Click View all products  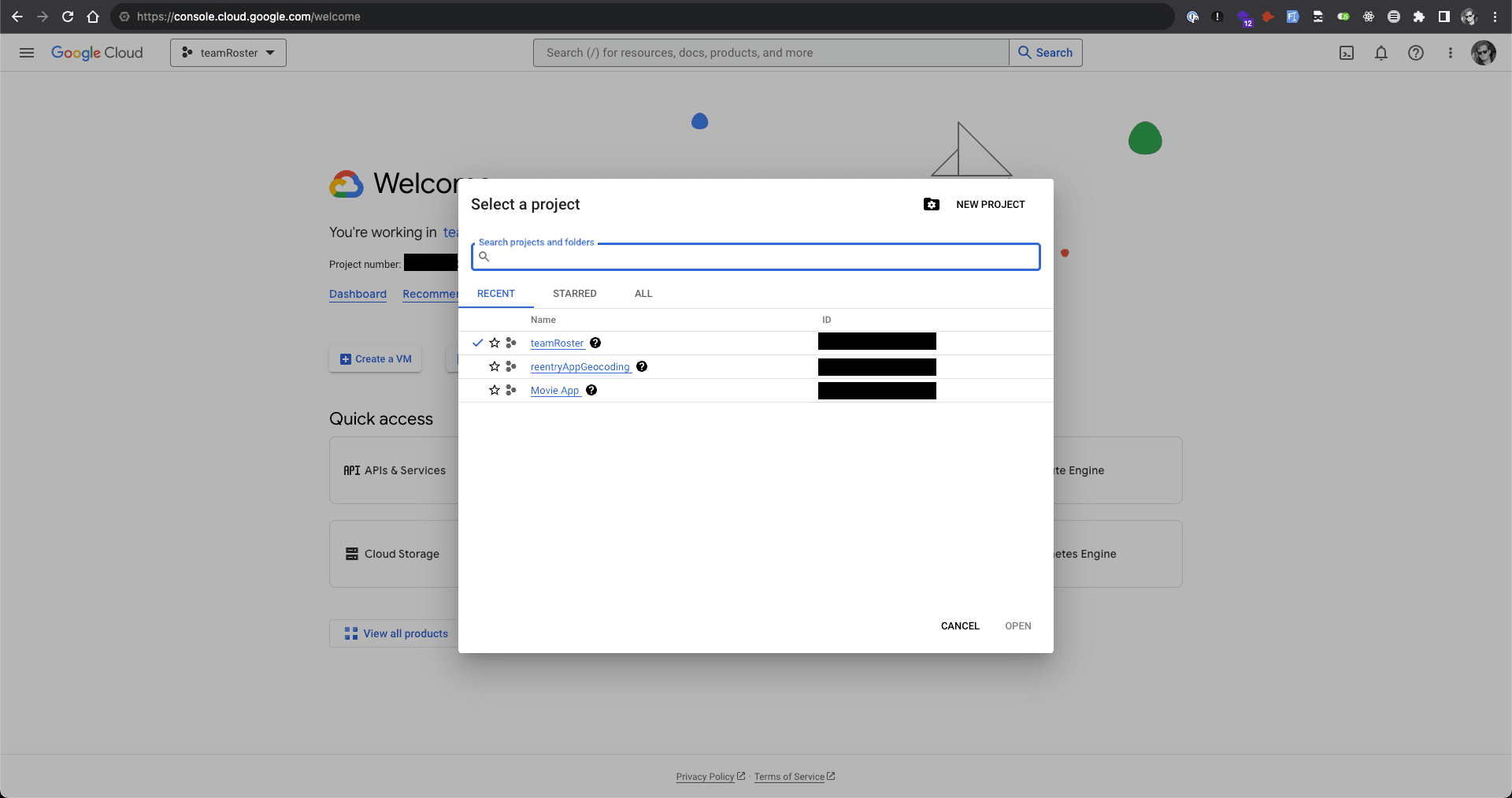pyautogui.click(x=396, y=633)
